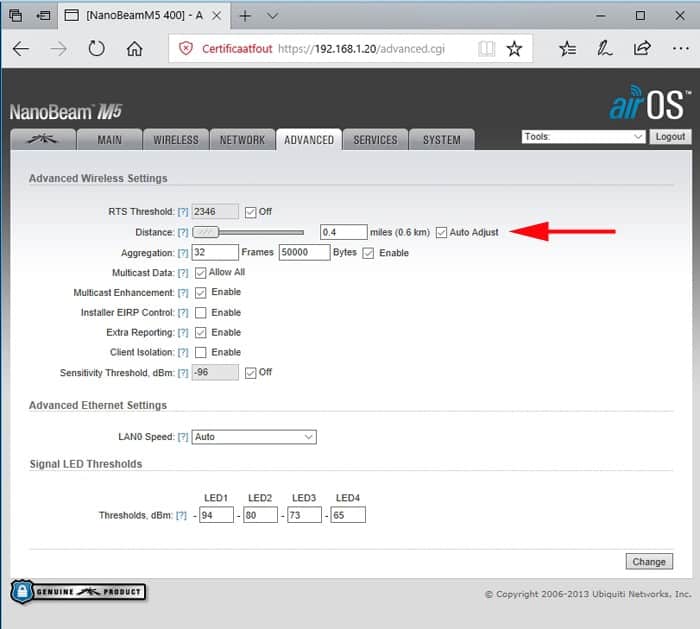Click the Change button

click(x=649, y=562)
